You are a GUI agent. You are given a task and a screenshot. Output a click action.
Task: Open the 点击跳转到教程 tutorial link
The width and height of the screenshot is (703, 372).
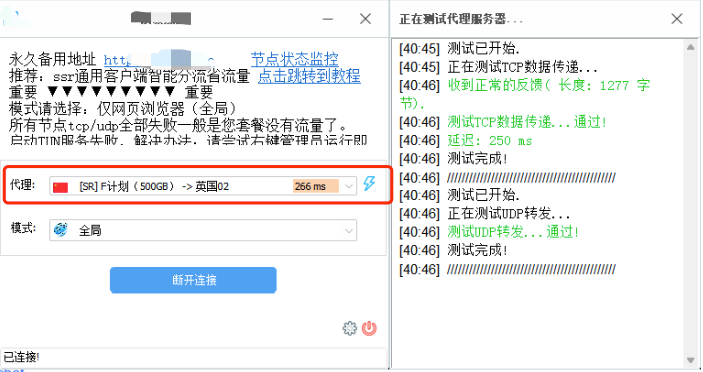309,76
